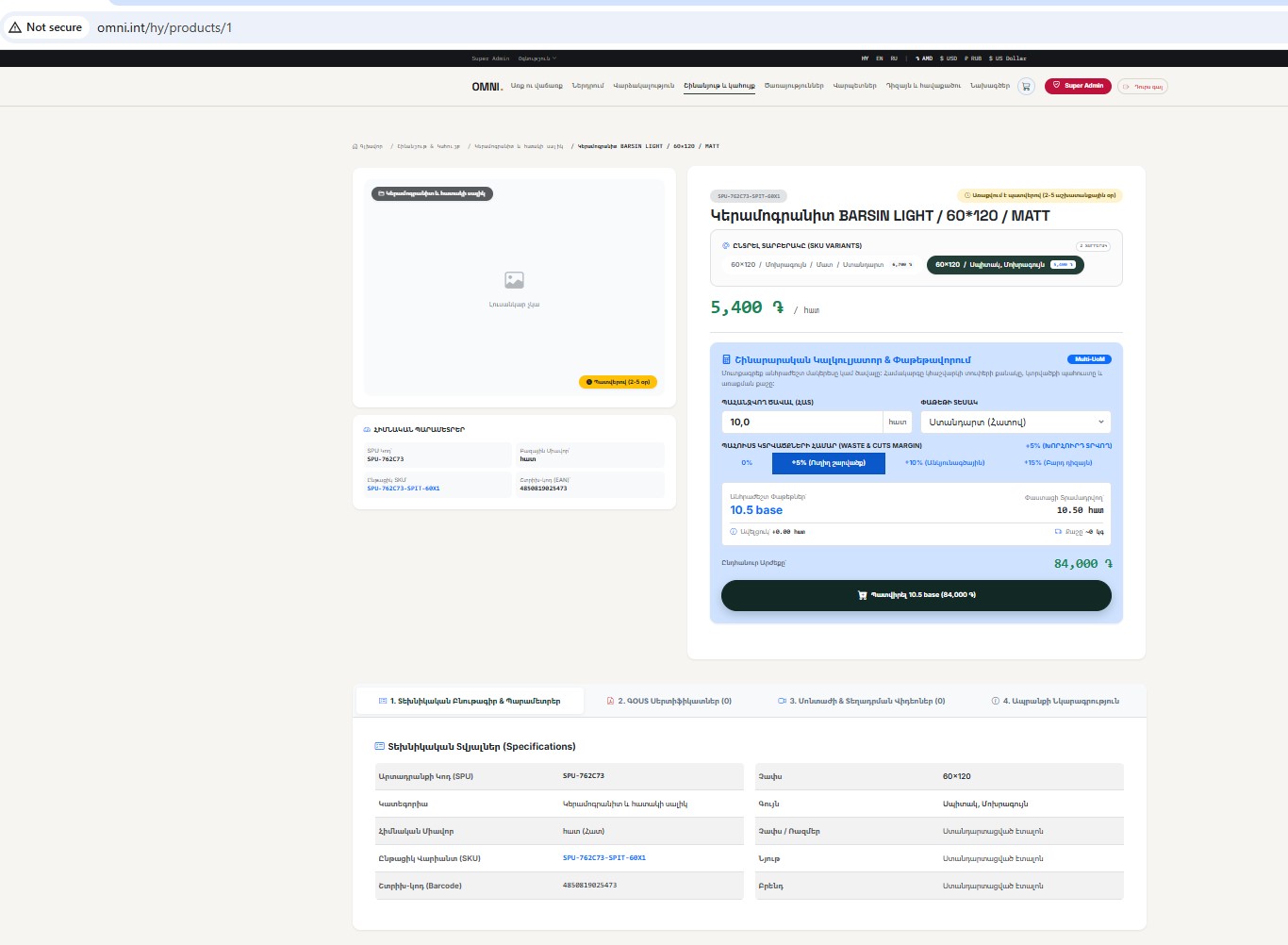Click the current SKU link in basic parameters
1288x945 pixels.
point(404,489)
